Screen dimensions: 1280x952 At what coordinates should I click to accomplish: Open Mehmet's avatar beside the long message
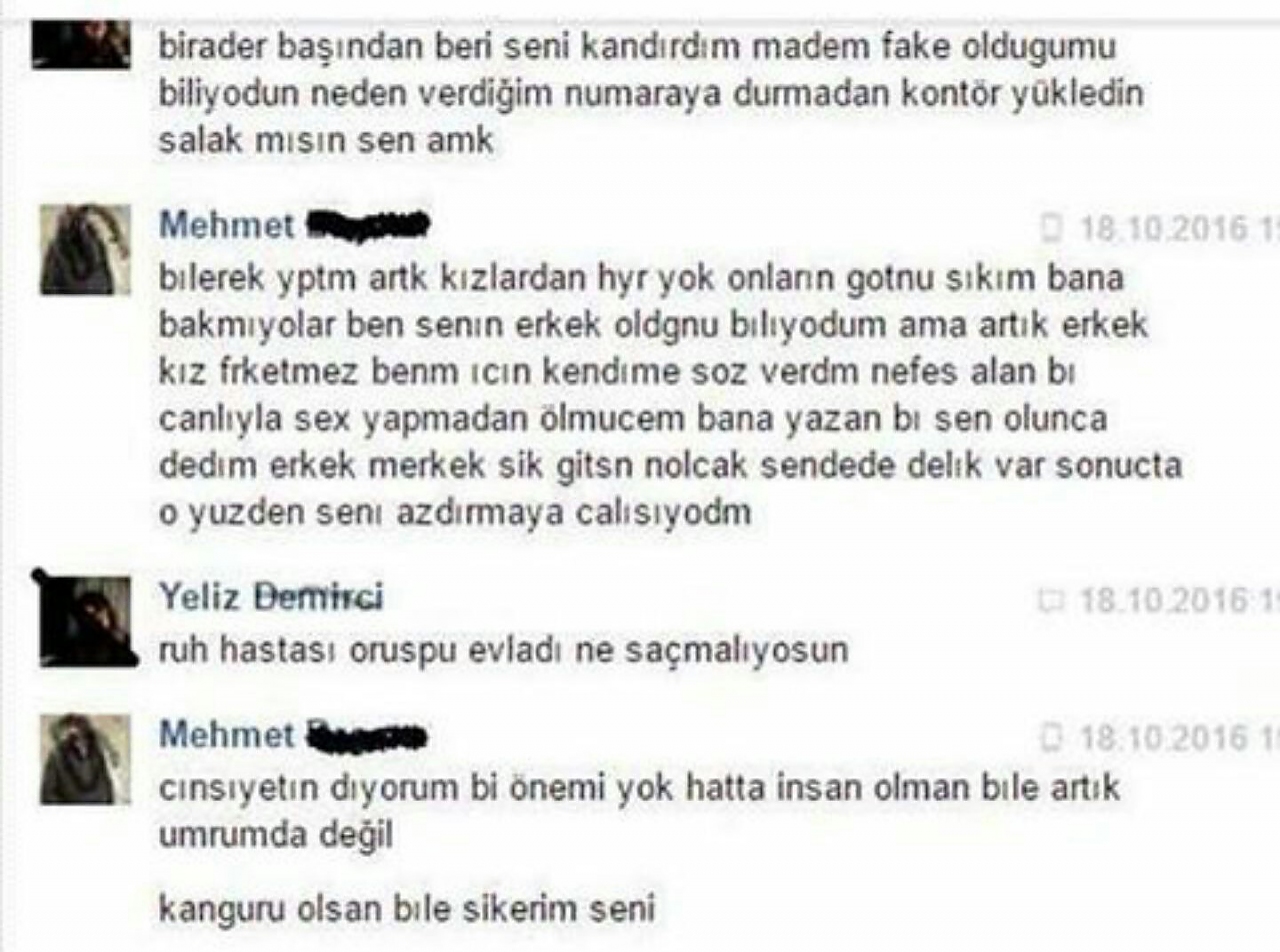[x=85, y=250]
